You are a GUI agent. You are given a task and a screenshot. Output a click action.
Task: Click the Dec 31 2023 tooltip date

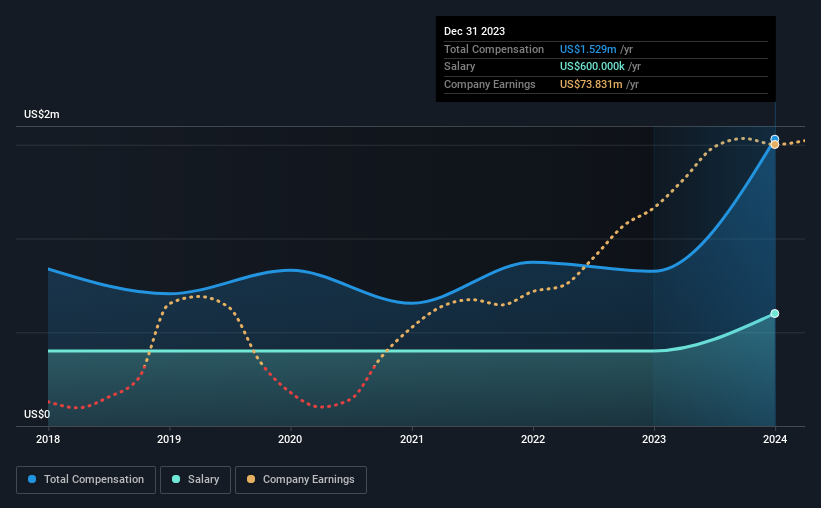click(474, 31)
